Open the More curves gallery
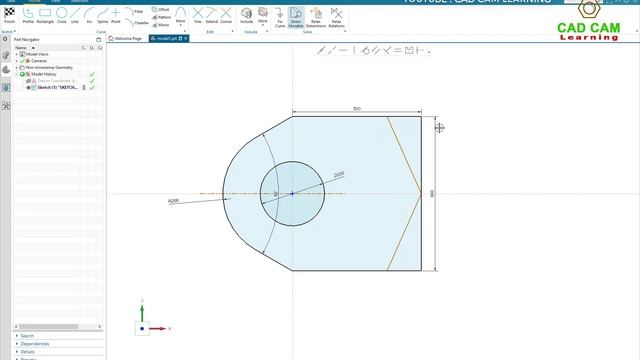Image resolution: width=640 pixels, height=360 pixels. tap(180, 16)
